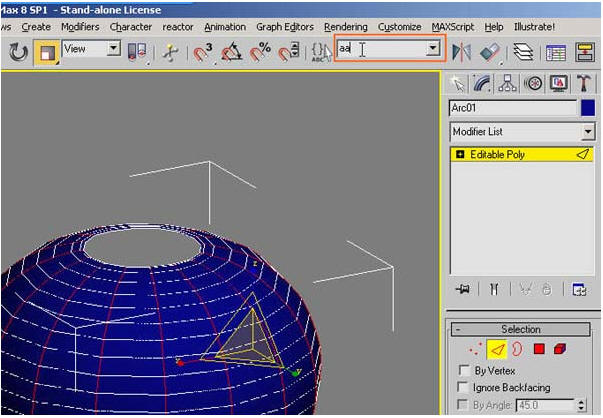Click Configure Modifier Sets icon

tap(579, 289)
